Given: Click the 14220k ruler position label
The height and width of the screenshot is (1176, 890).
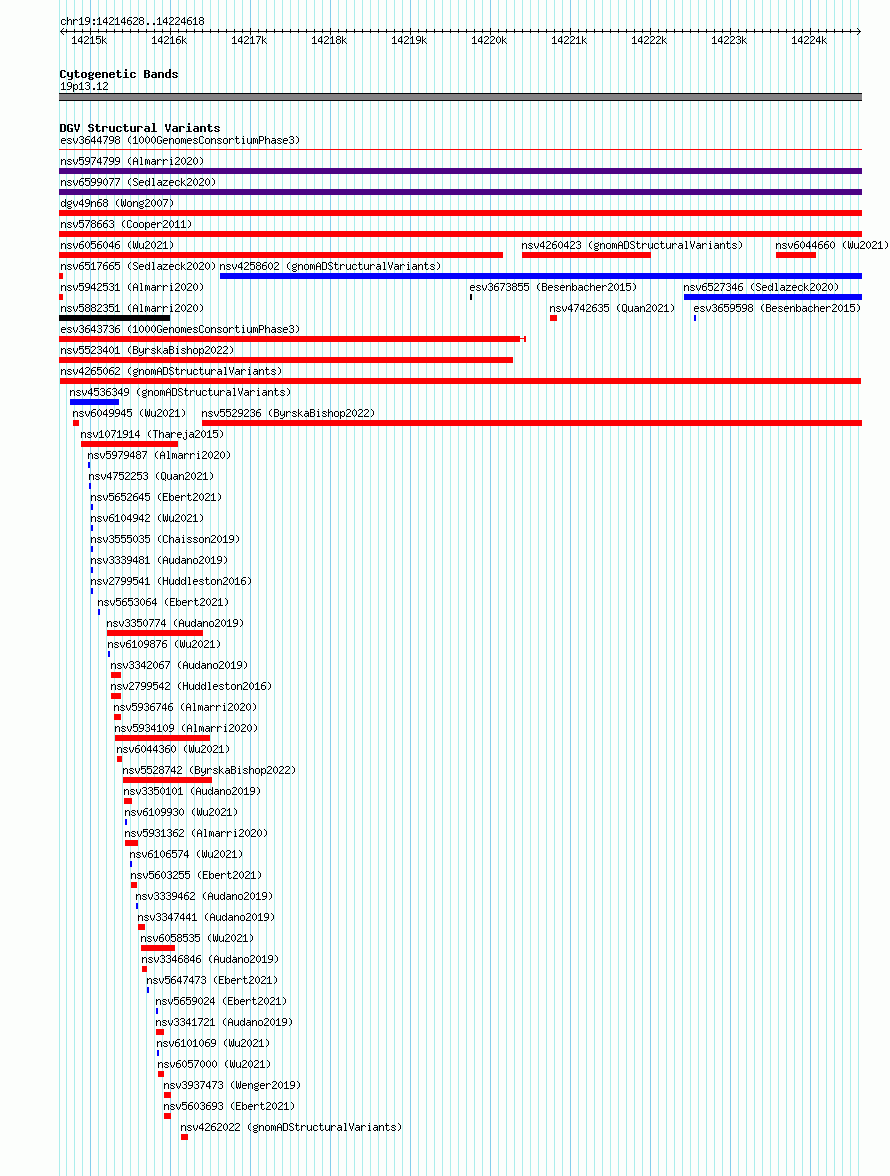Looking at the screenshot, I should 489,40.
